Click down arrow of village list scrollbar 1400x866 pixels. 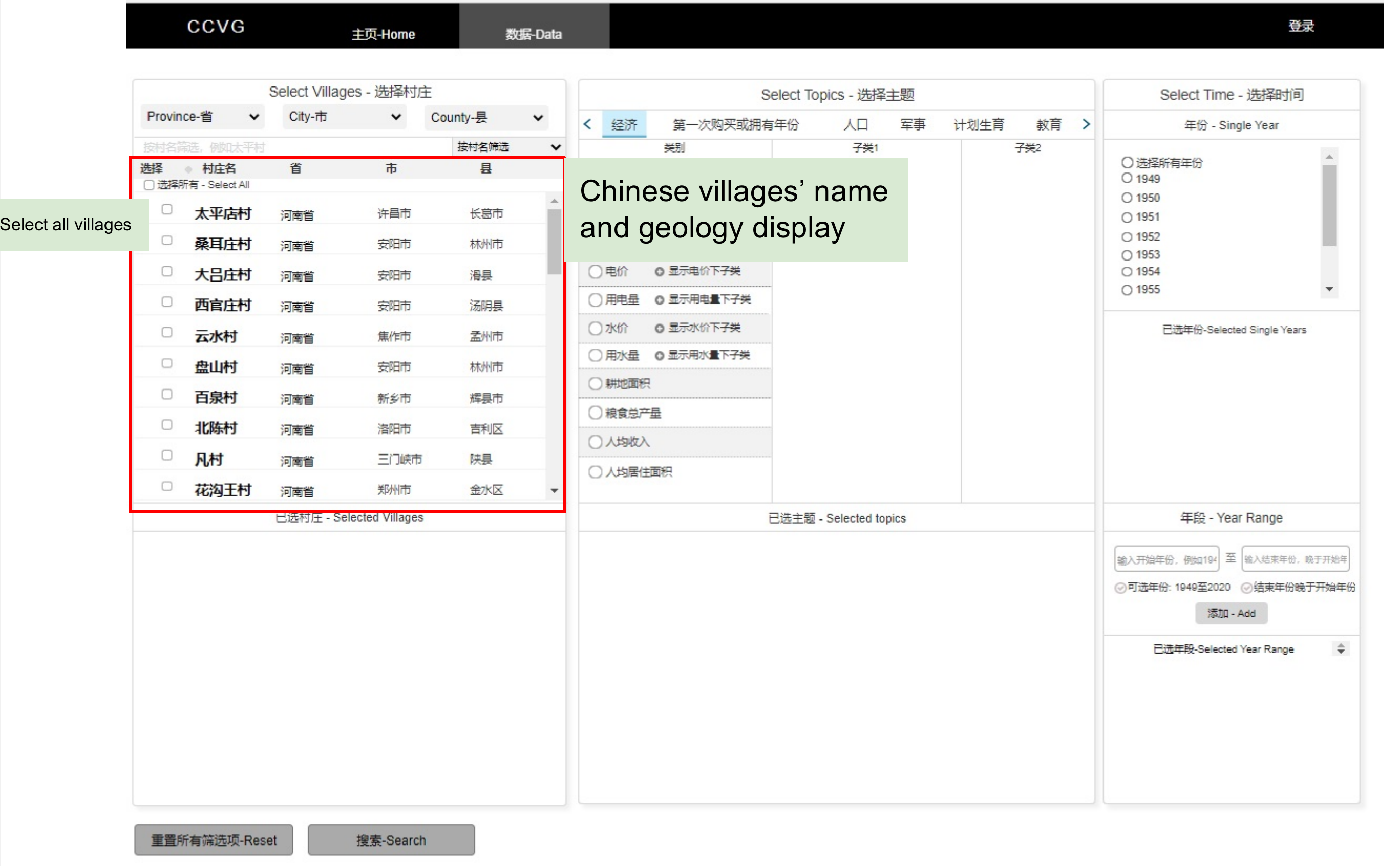pos(554,490)
